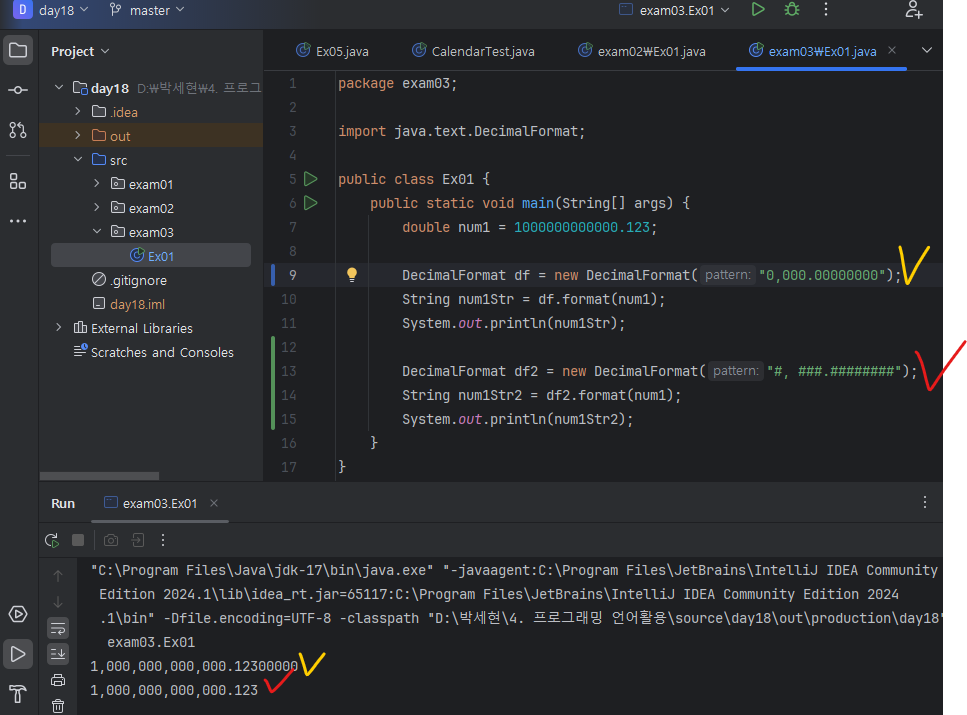Click the run gutter icon beside class Ex01

point(311,179)
